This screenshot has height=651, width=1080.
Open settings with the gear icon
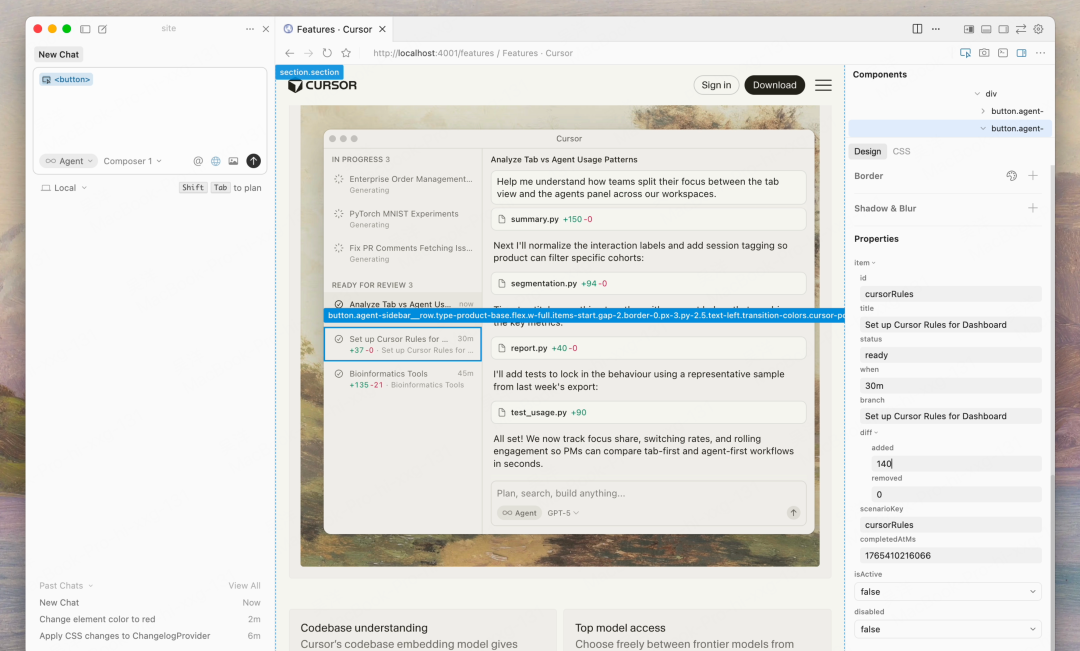1039,29
